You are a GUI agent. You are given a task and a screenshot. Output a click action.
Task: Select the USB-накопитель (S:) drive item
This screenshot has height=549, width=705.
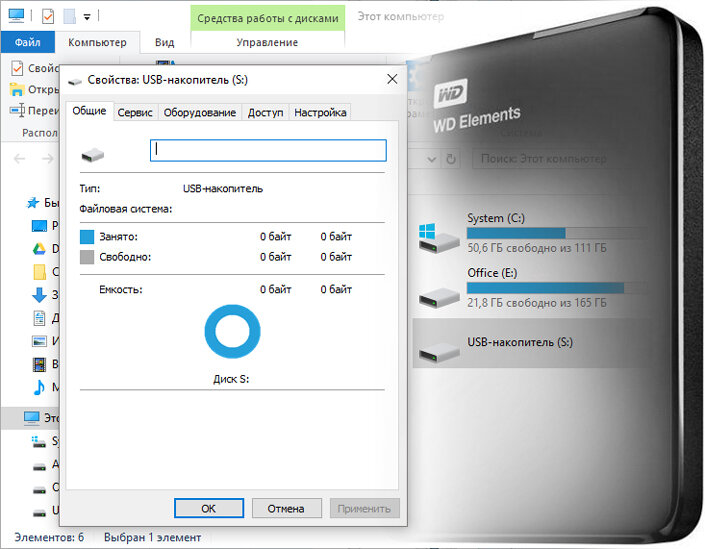tap(531, 344)
